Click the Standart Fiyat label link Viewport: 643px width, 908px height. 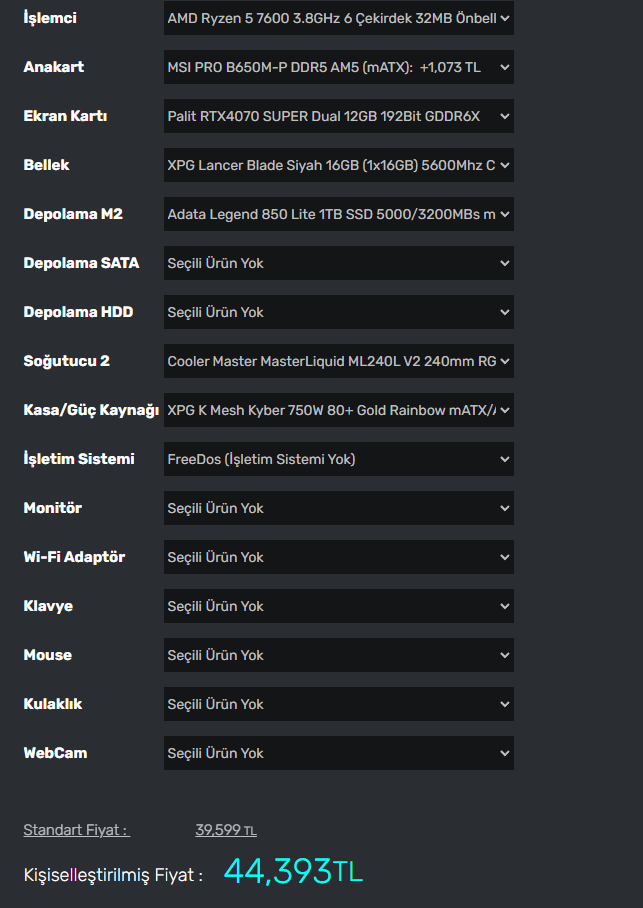[76, 830]
